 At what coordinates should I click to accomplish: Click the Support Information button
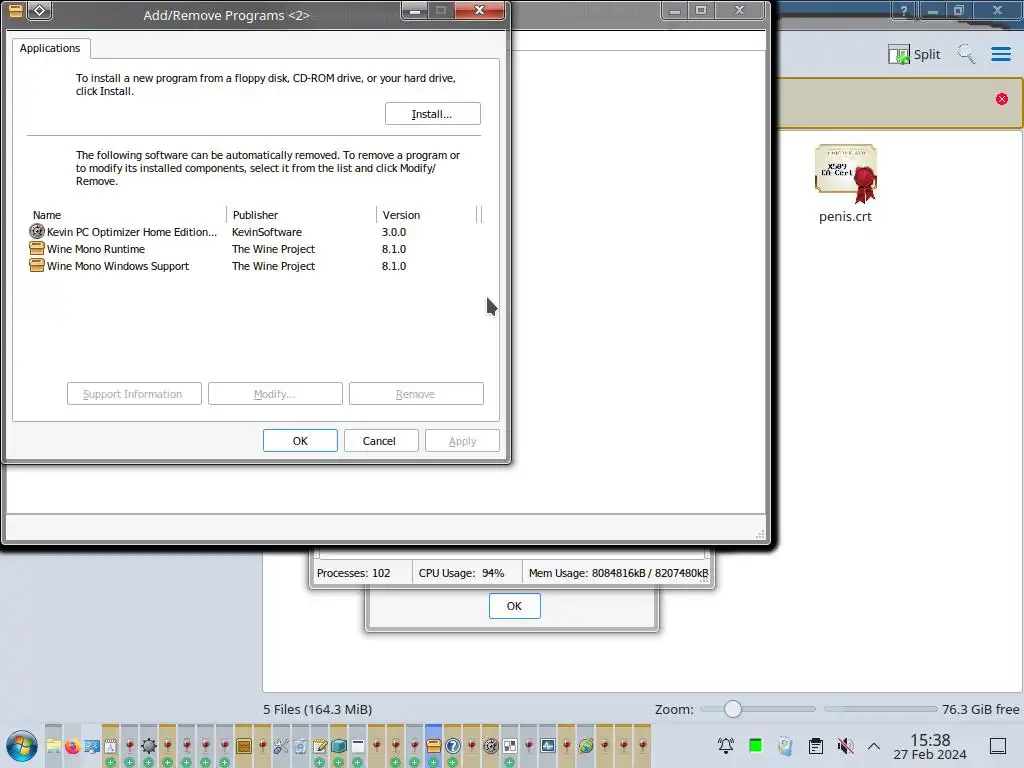[134, 394]
